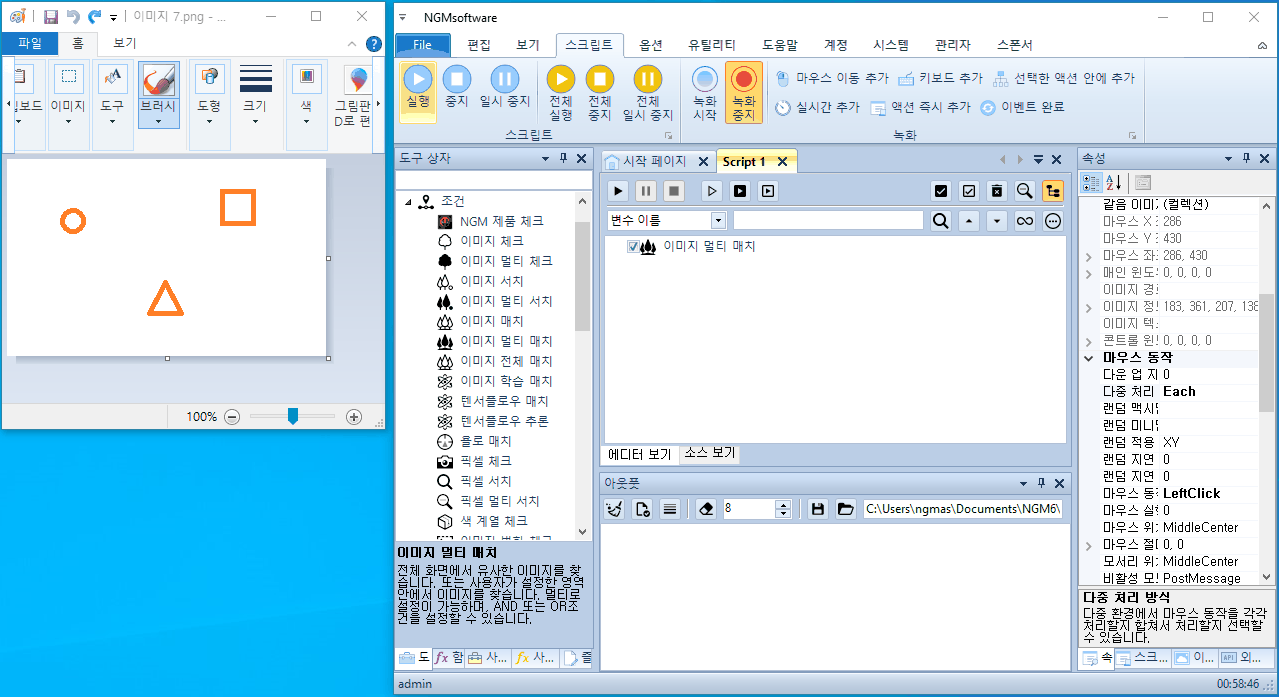Click the variable search input field
This screenshot has height=697, width=1279.
tap(828, 221)
